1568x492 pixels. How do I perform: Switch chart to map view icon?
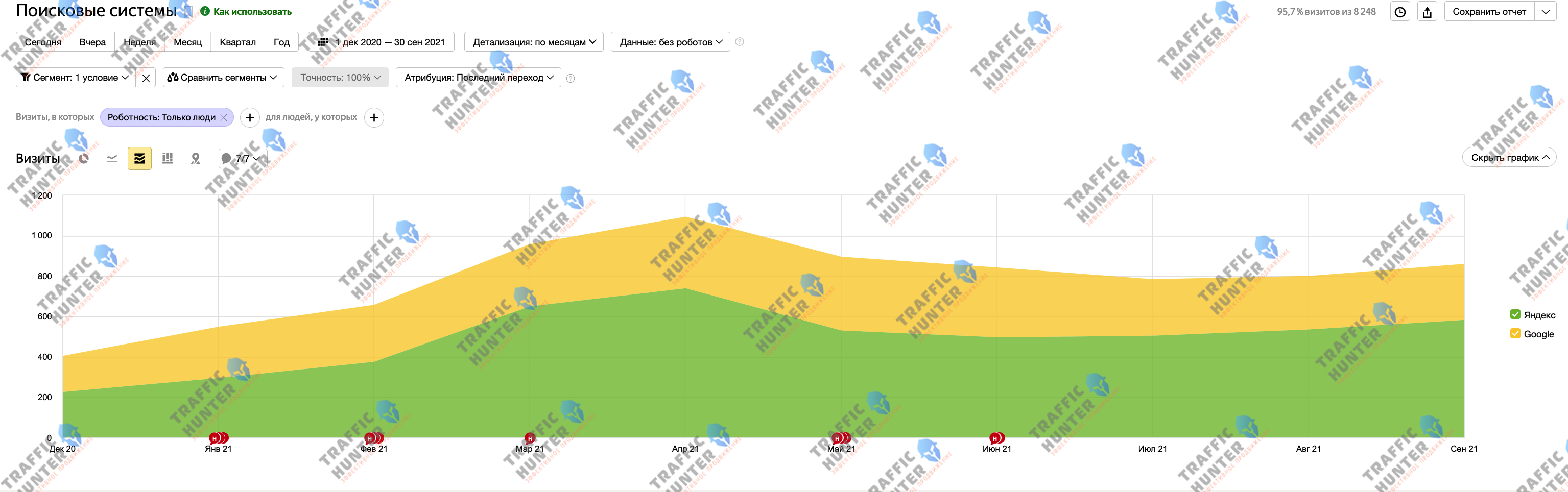click(x=196, y=158)
